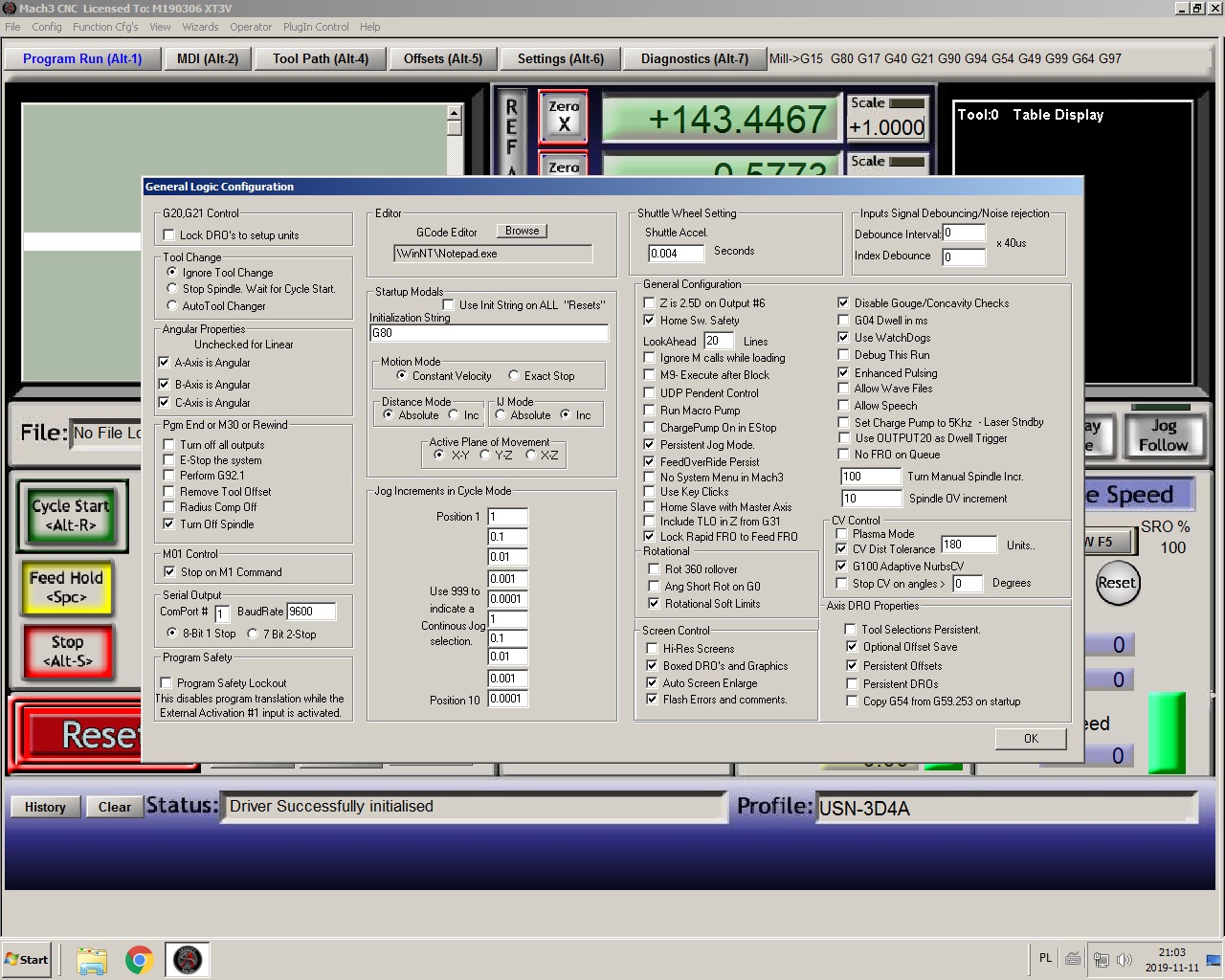Click the Mach3 taskbar icon
1225x980 pixels.
188,959
